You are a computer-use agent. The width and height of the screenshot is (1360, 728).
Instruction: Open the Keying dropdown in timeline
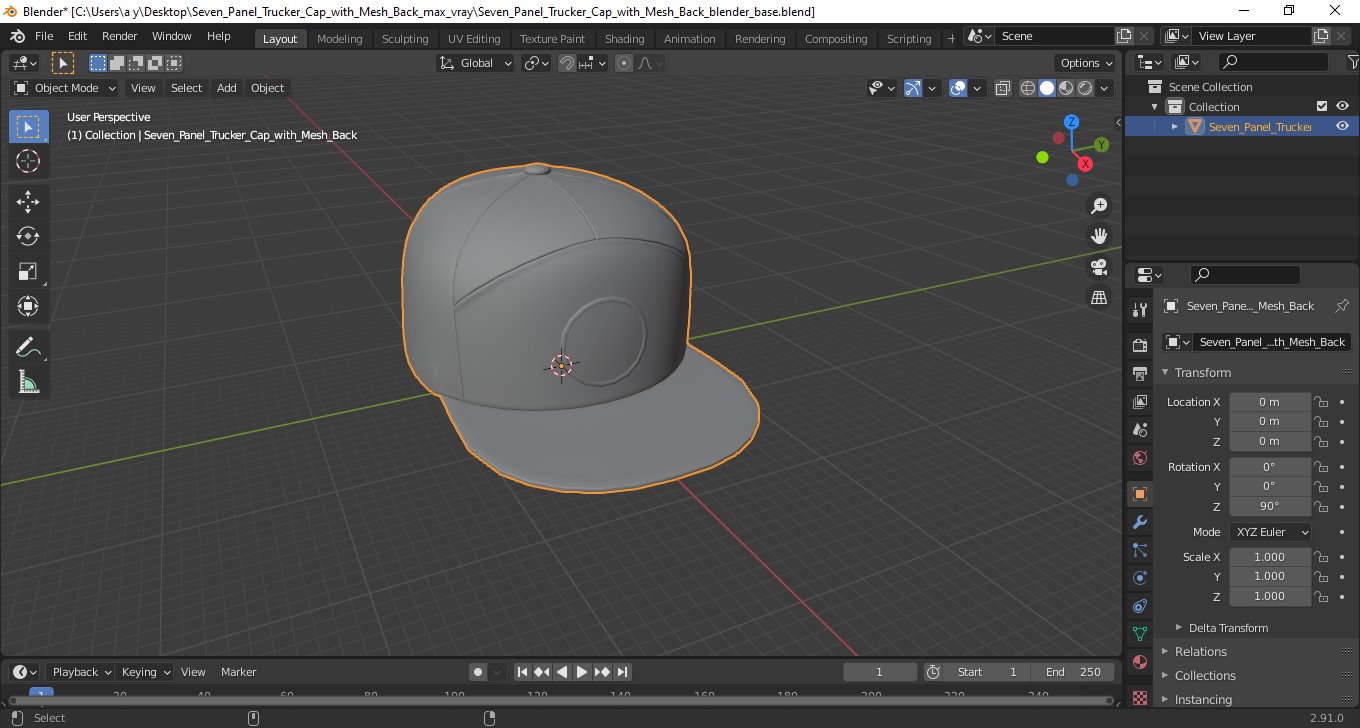[146, 672]
